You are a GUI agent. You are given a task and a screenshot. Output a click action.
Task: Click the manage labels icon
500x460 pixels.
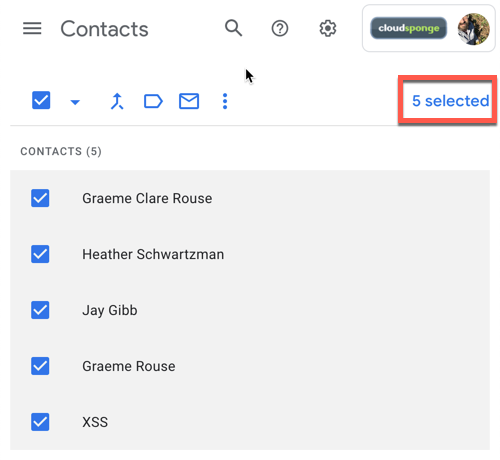(x=153, y=101)
